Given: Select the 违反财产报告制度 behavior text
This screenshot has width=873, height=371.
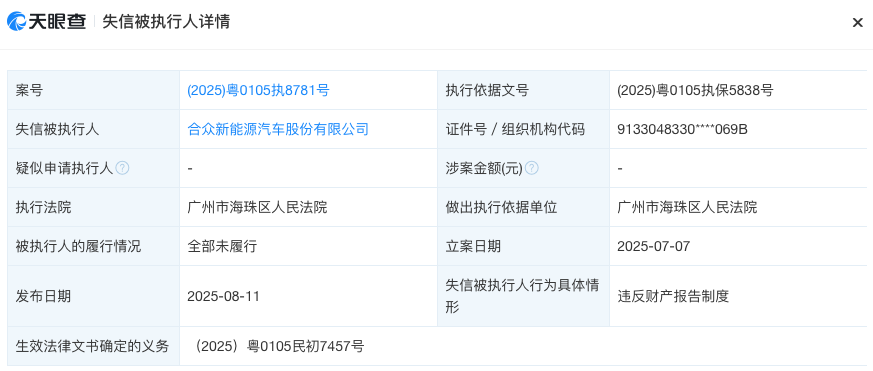Looking at the screenshot, I should coord(673,296).
